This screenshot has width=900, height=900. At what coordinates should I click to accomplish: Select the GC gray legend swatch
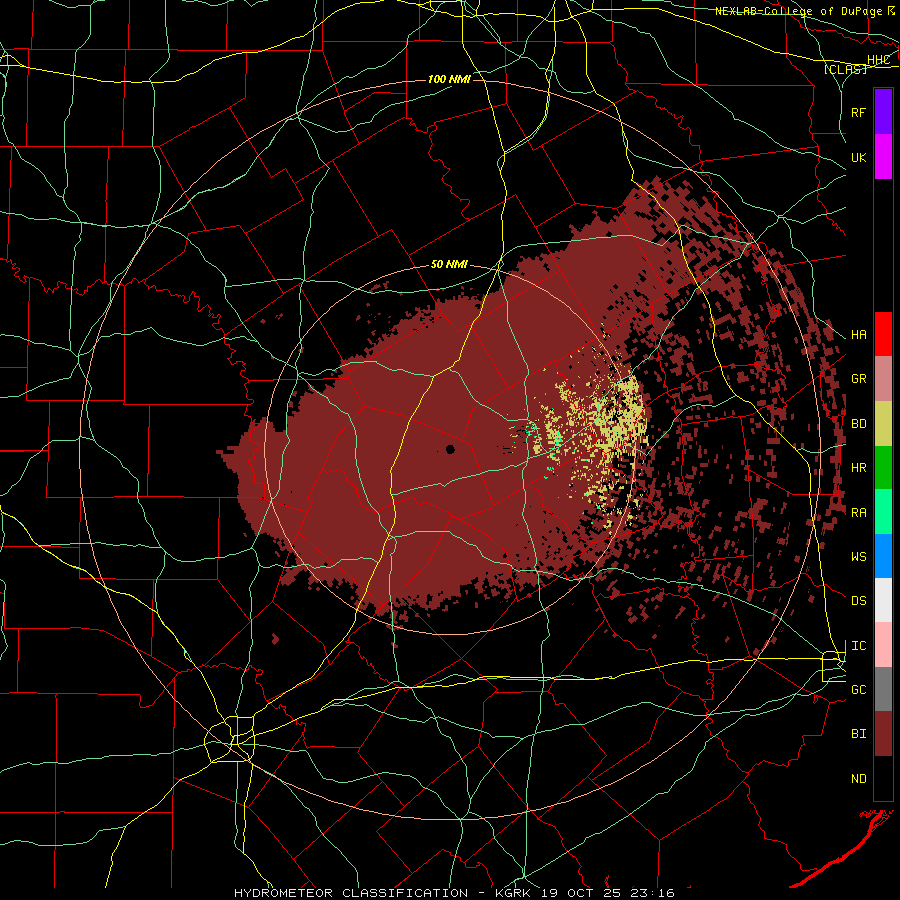(883, 689)
